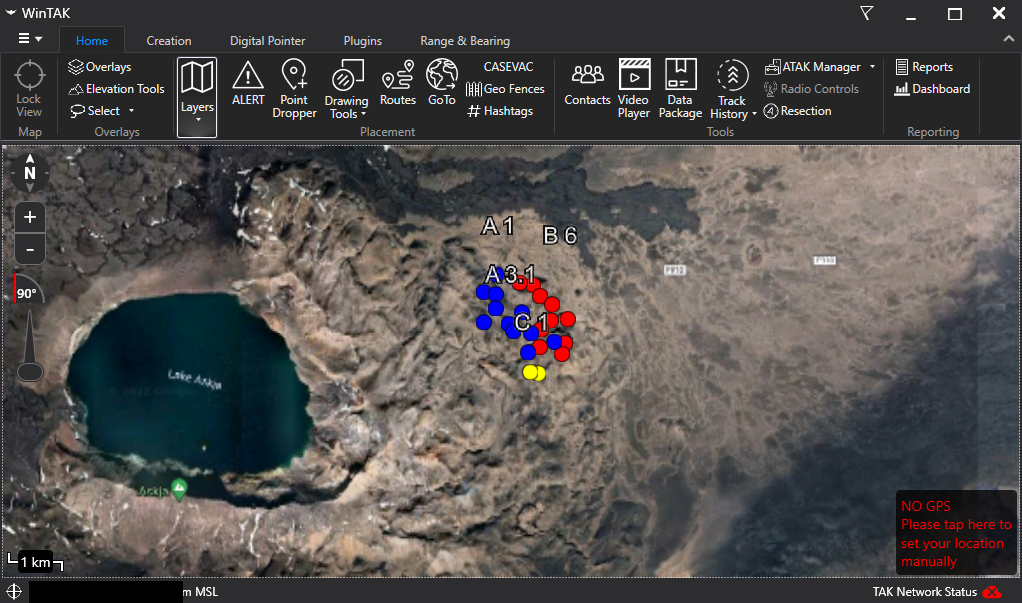Screen dimensions: 1022x603
Task: Switch to the Home tab
Action: (92, 40)
